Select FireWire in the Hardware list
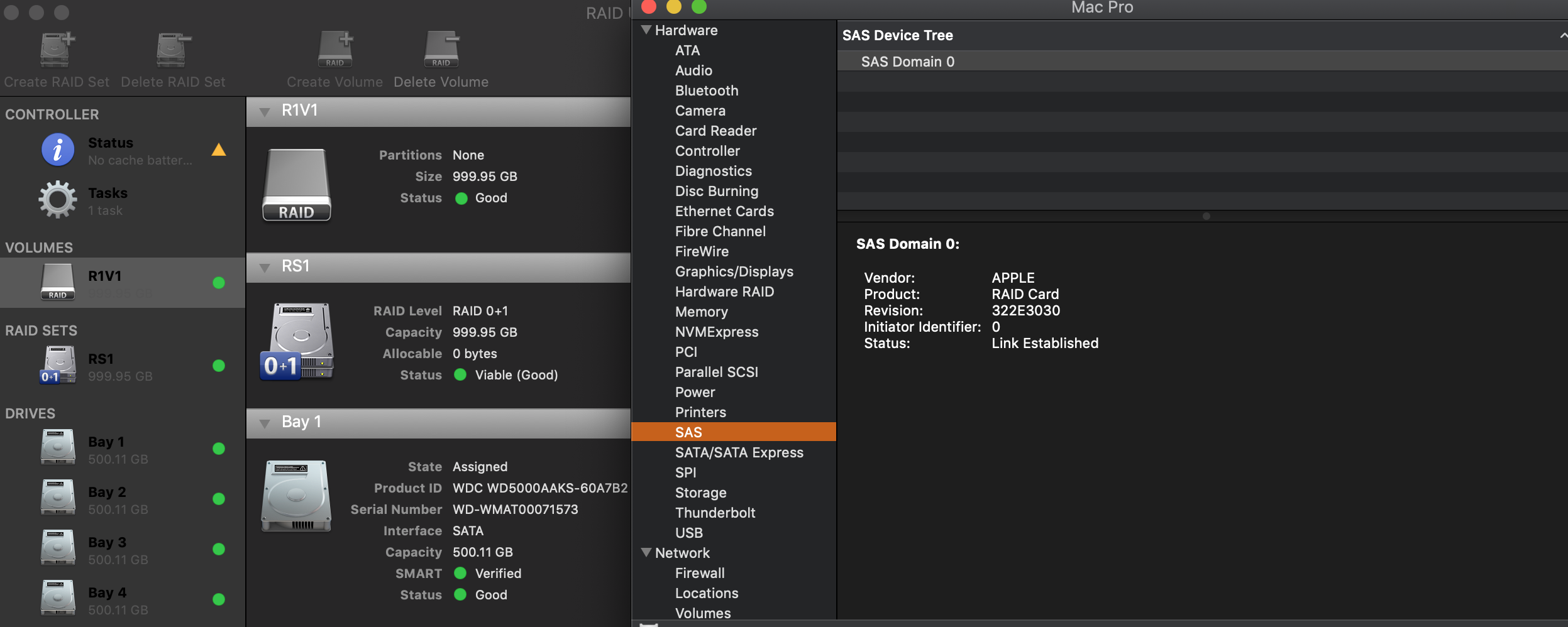1568x627 pixels. [702, 251]
